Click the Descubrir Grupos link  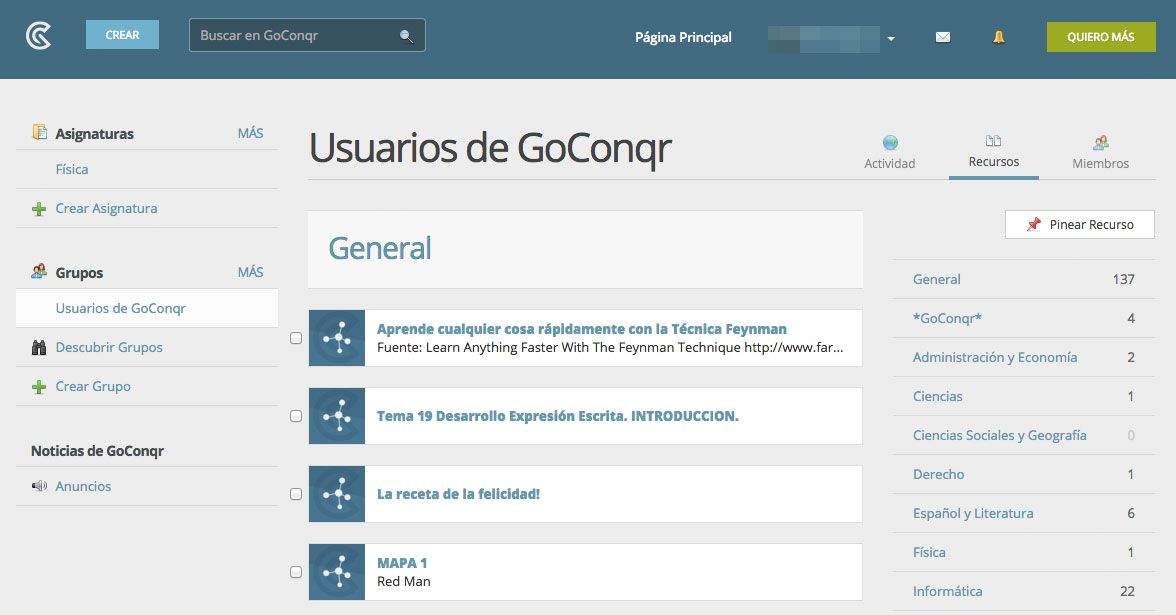(109, 347)
